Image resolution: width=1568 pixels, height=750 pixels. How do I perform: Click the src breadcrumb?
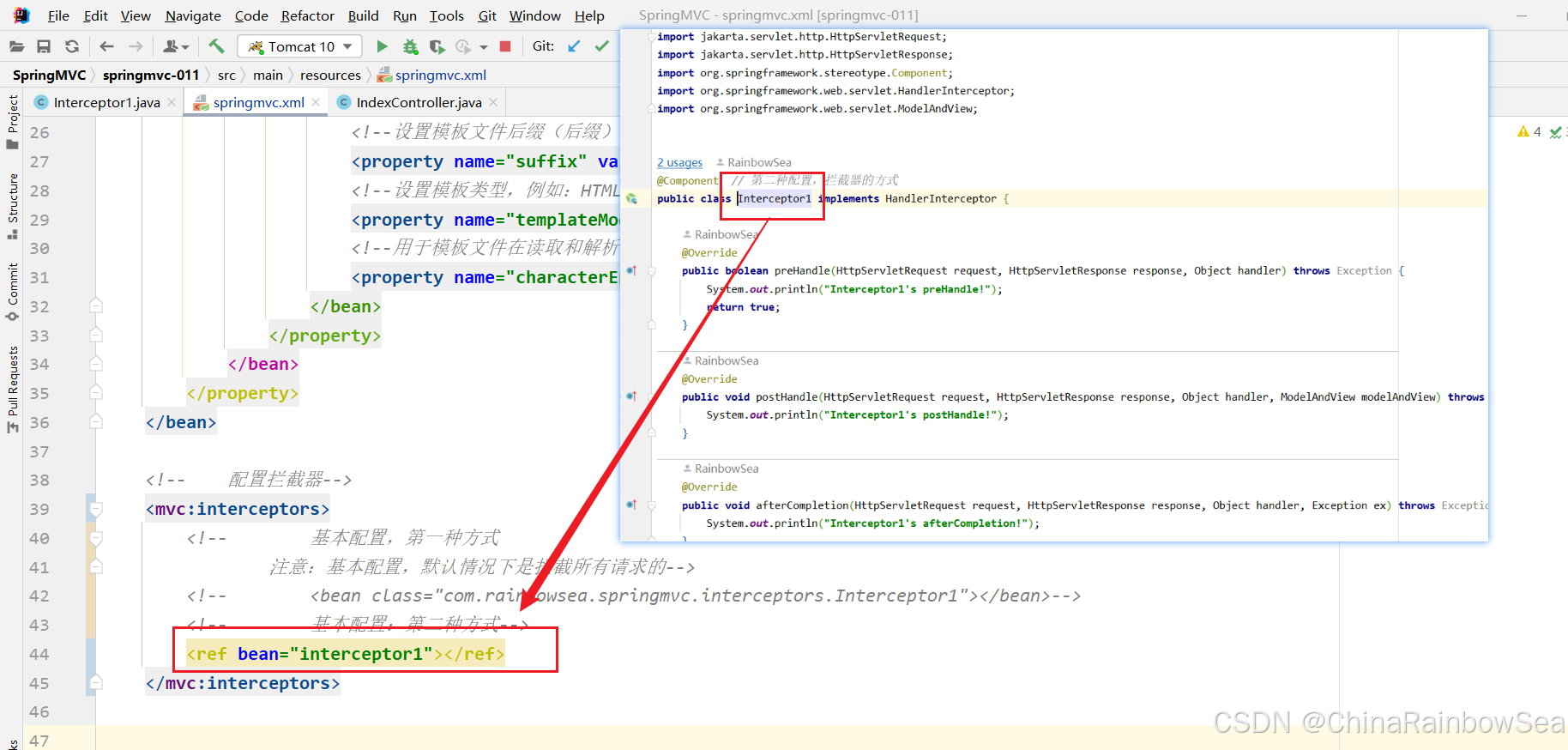point(226,75)
